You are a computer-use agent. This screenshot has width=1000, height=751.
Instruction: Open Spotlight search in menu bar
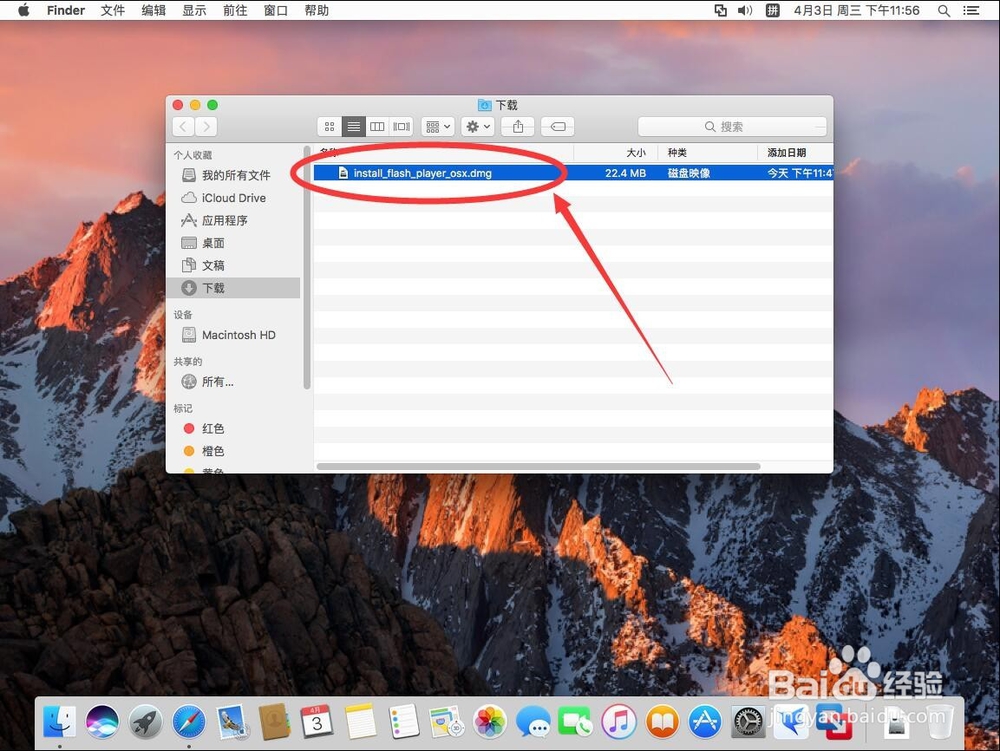(x=944, y=10)
